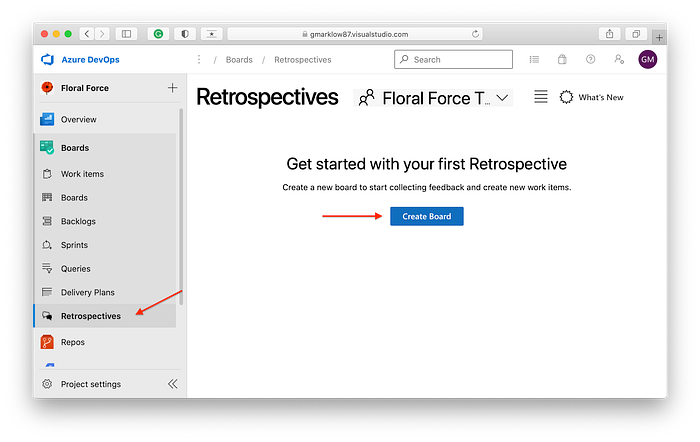Open the Floral Force project name
This screenshot has width=700, height=442.
coord(85,88)
